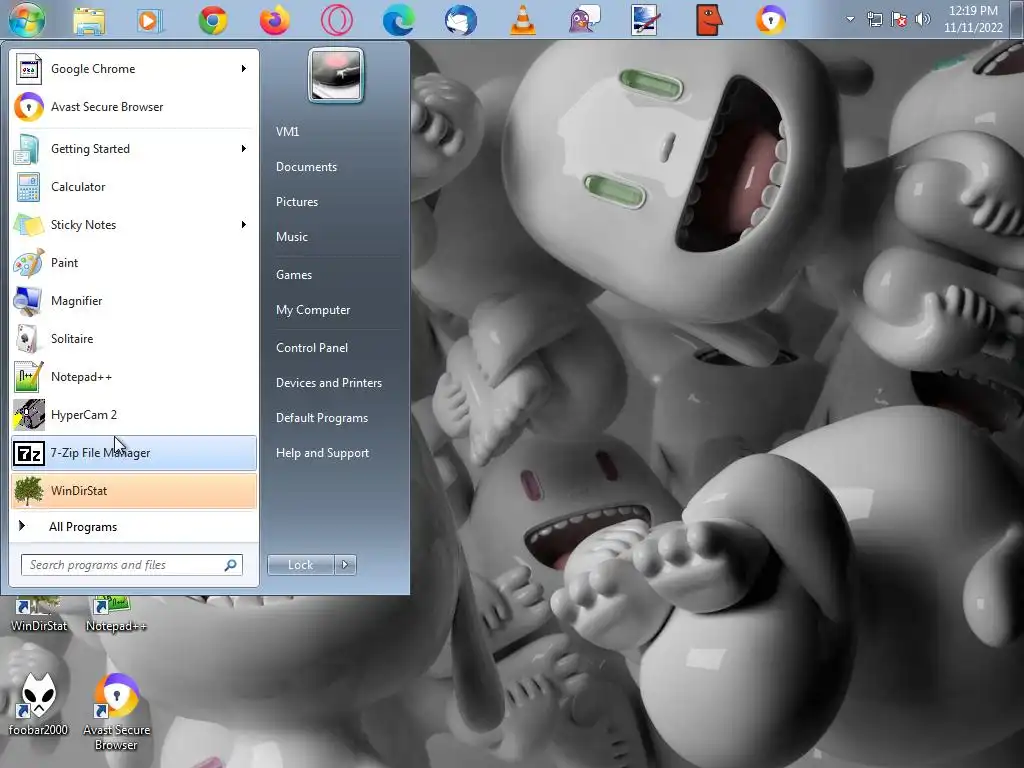Open Google Chrome from the taskbar
Screen dimensions: 1024x768
[x=213, y=20]
